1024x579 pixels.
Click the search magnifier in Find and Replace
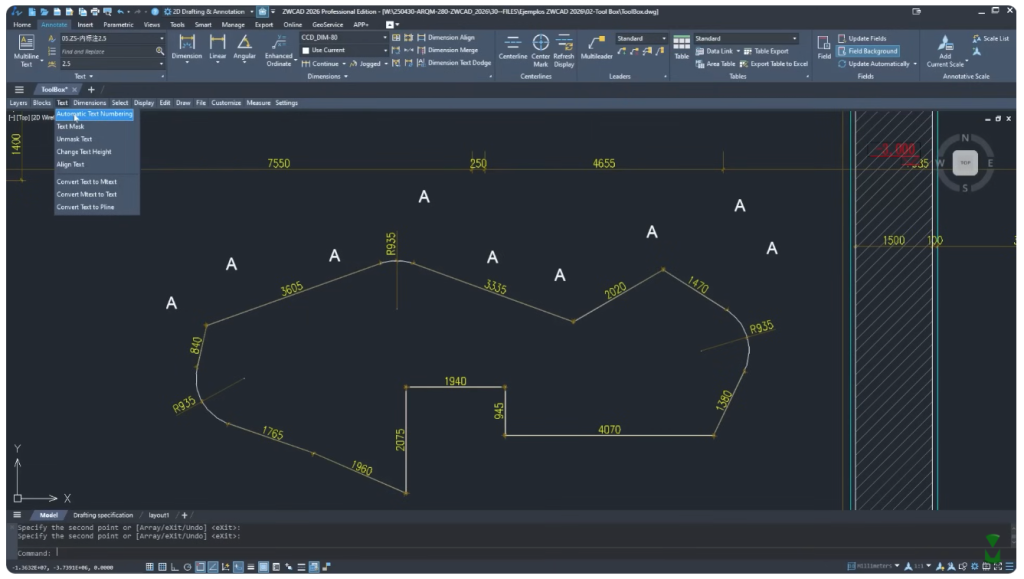(x=160, y=51)
